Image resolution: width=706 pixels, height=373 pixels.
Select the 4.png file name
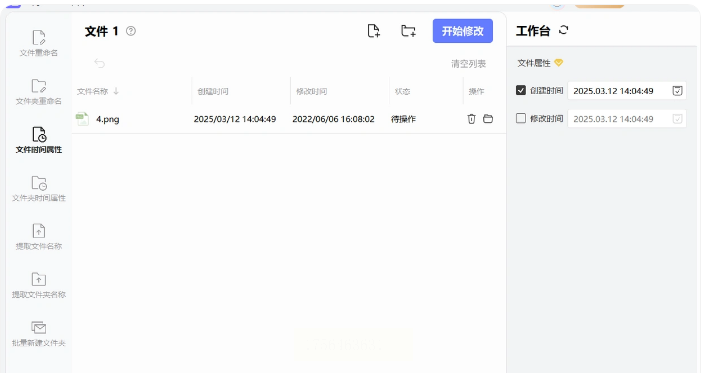click(x=108, y=119)
